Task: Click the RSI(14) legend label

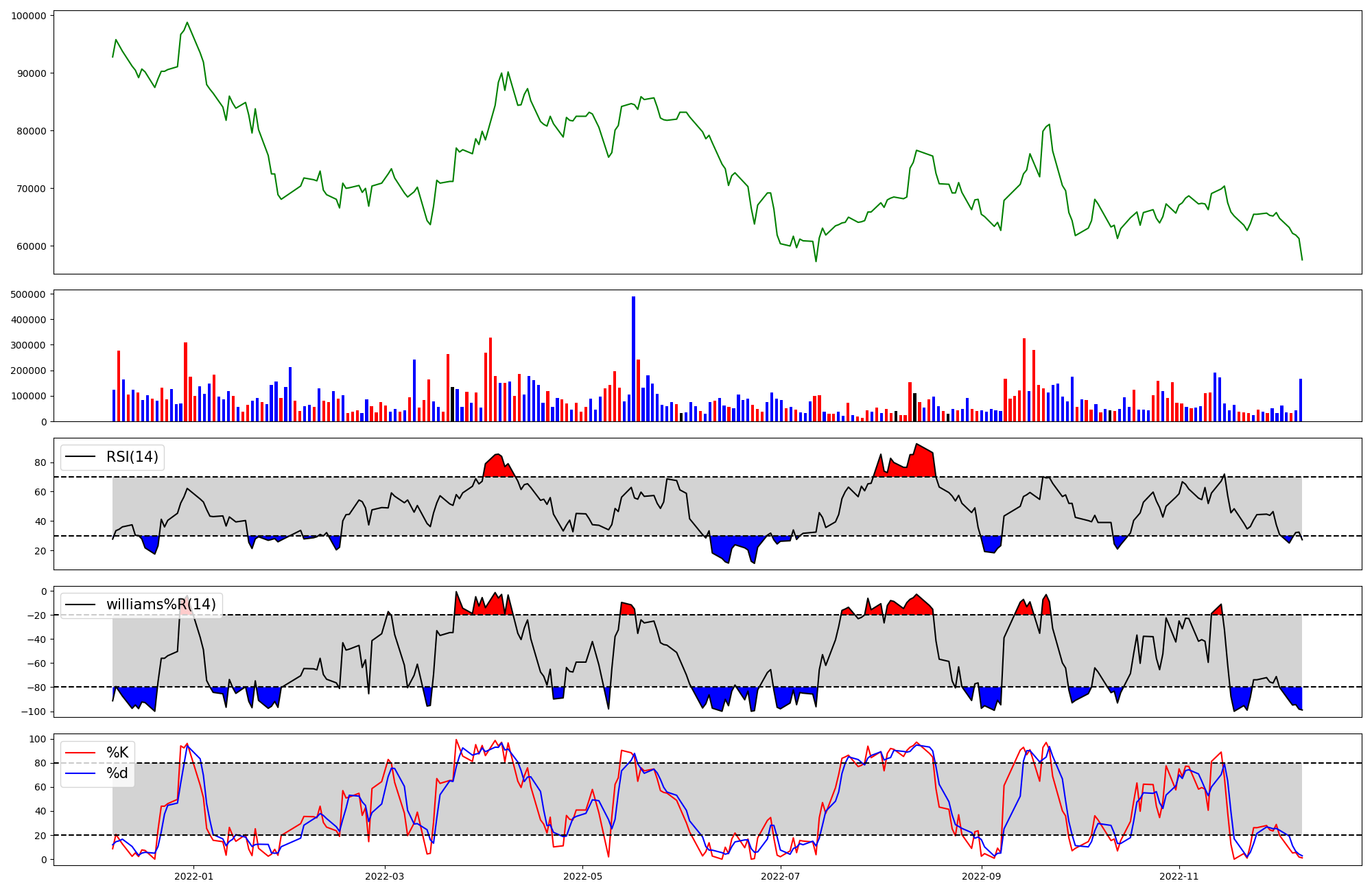Action: (132, 457)
